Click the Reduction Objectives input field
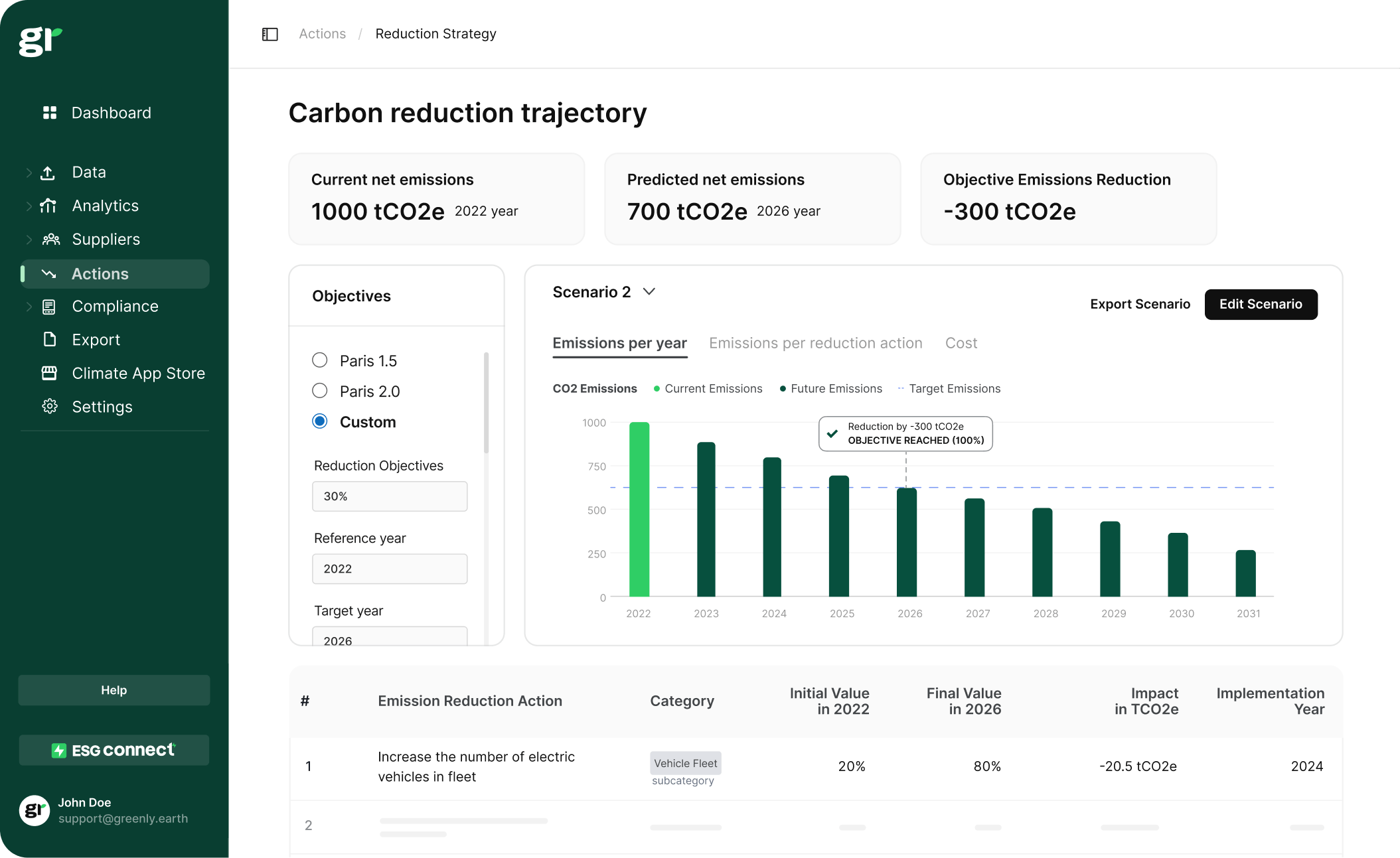The height and width of the screenshot is (858, 1400). point(390,496)
